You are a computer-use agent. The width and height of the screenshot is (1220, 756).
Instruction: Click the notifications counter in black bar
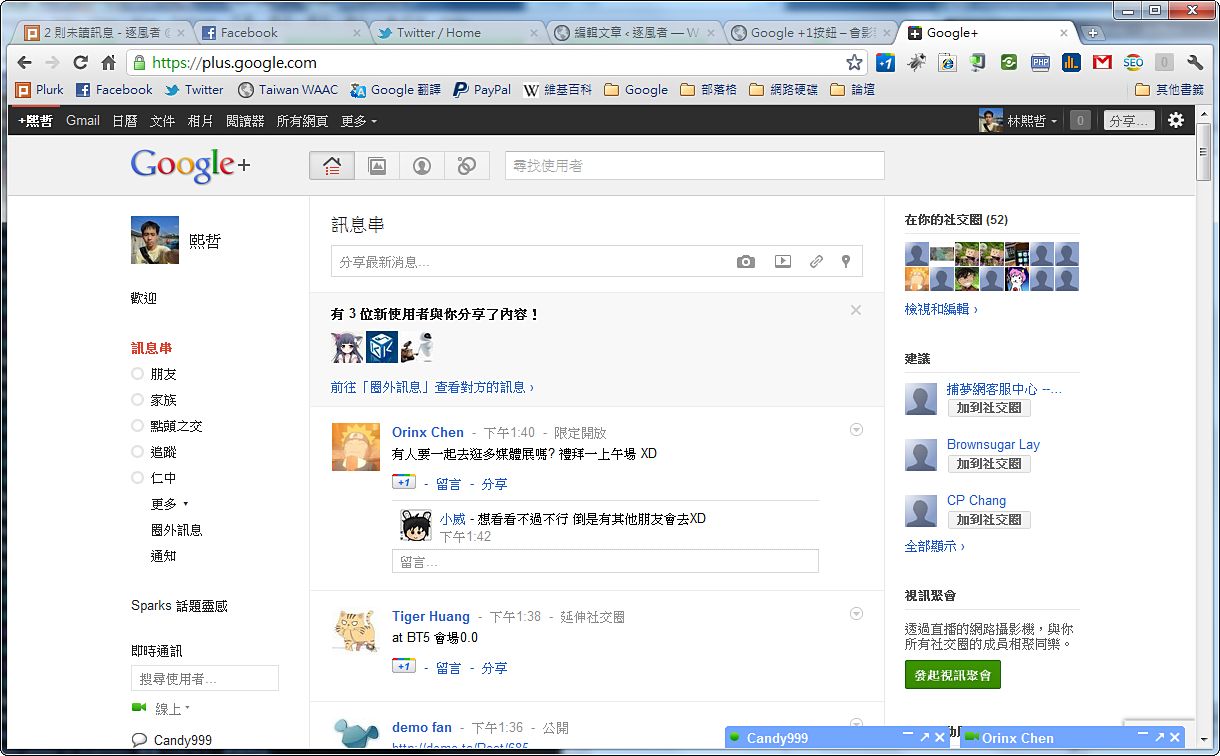1080,121
